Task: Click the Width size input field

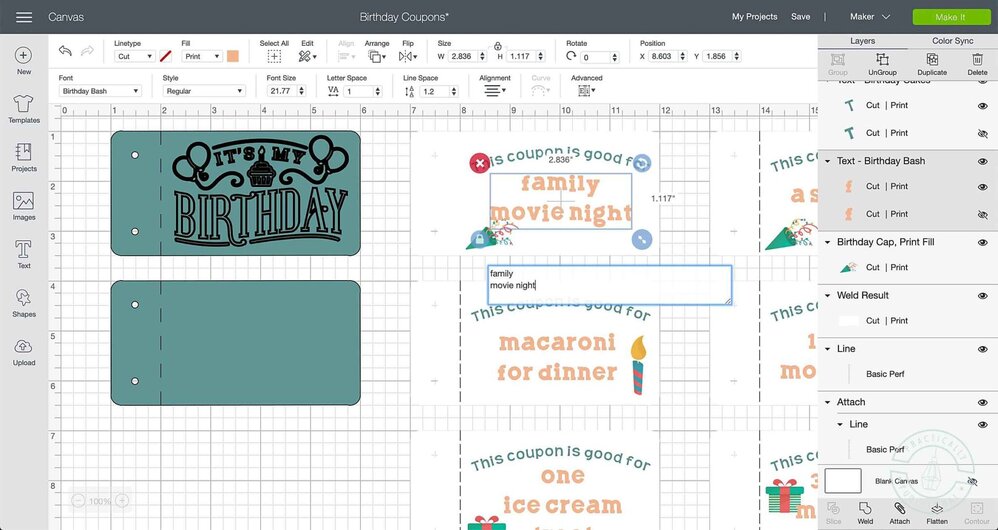Action: [x=463, y=57]
